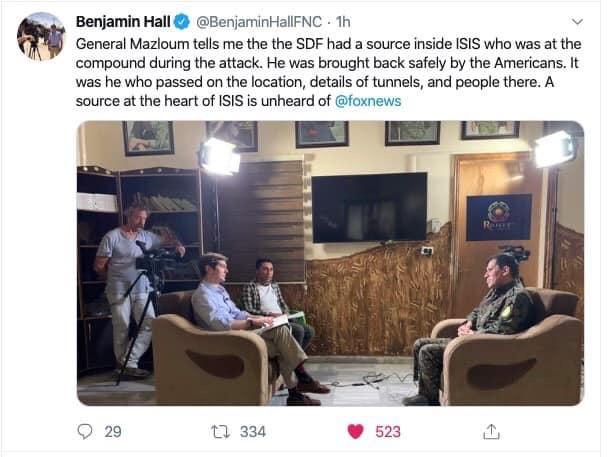
Task: Open Benjamin Hall's profile avatar
Action: coord(40,37)
